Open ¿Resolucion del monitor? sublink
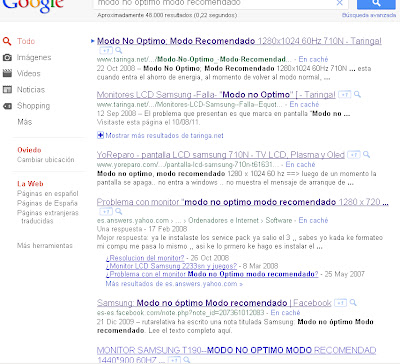 point(145,258)
